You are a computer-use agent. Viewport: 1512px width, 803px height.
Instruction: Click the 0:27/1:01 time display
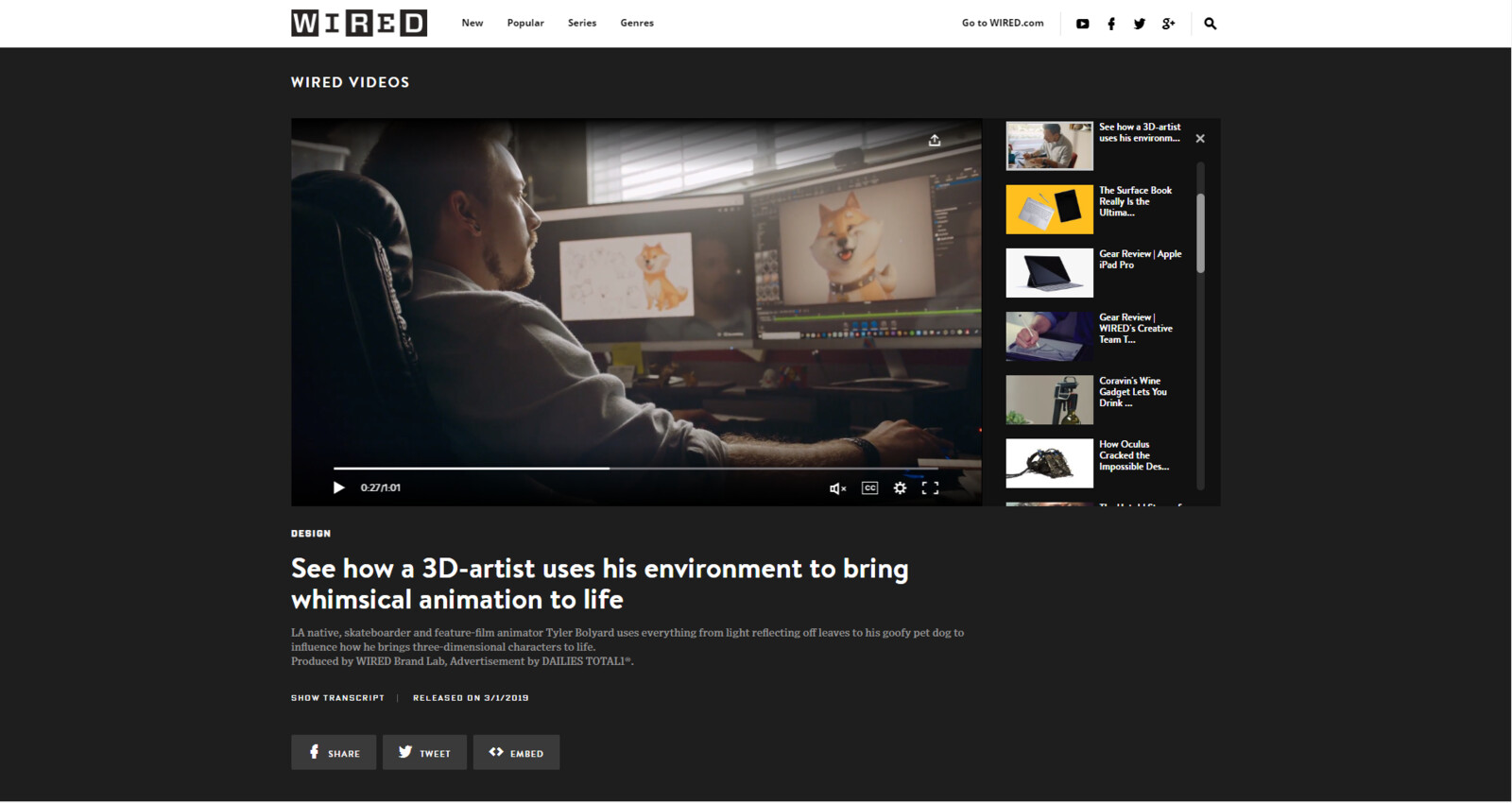[381, 487]
